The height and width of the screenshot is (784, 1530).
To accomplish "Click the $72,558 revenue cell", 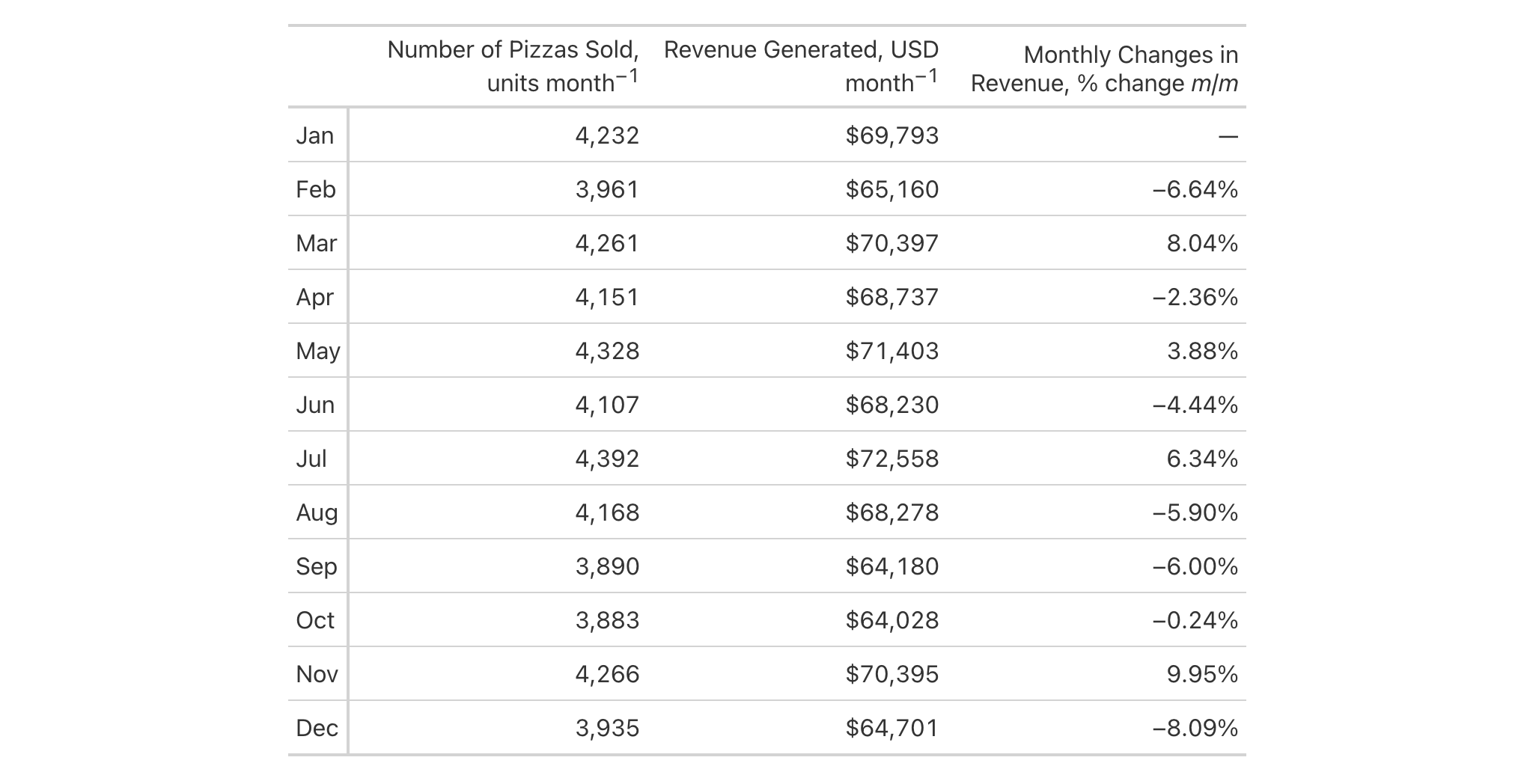I will click(892, 459).
